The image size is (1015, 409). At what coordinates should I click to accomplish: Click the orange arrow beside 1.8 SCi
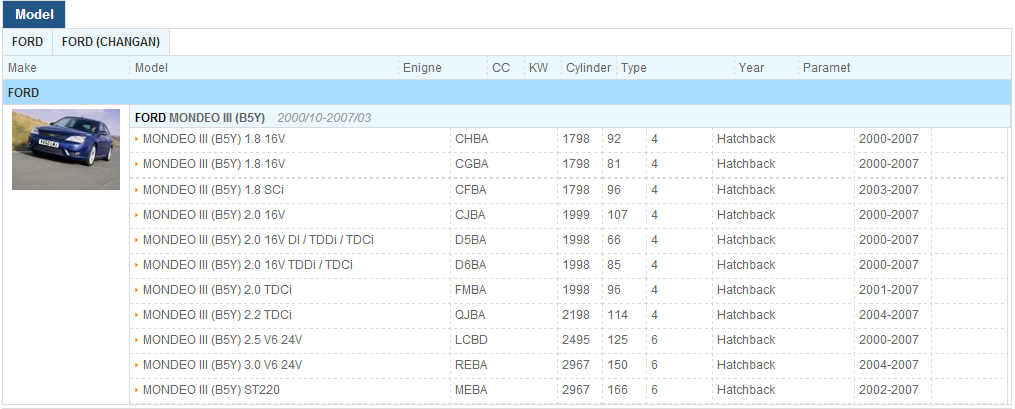coord(137,190)
